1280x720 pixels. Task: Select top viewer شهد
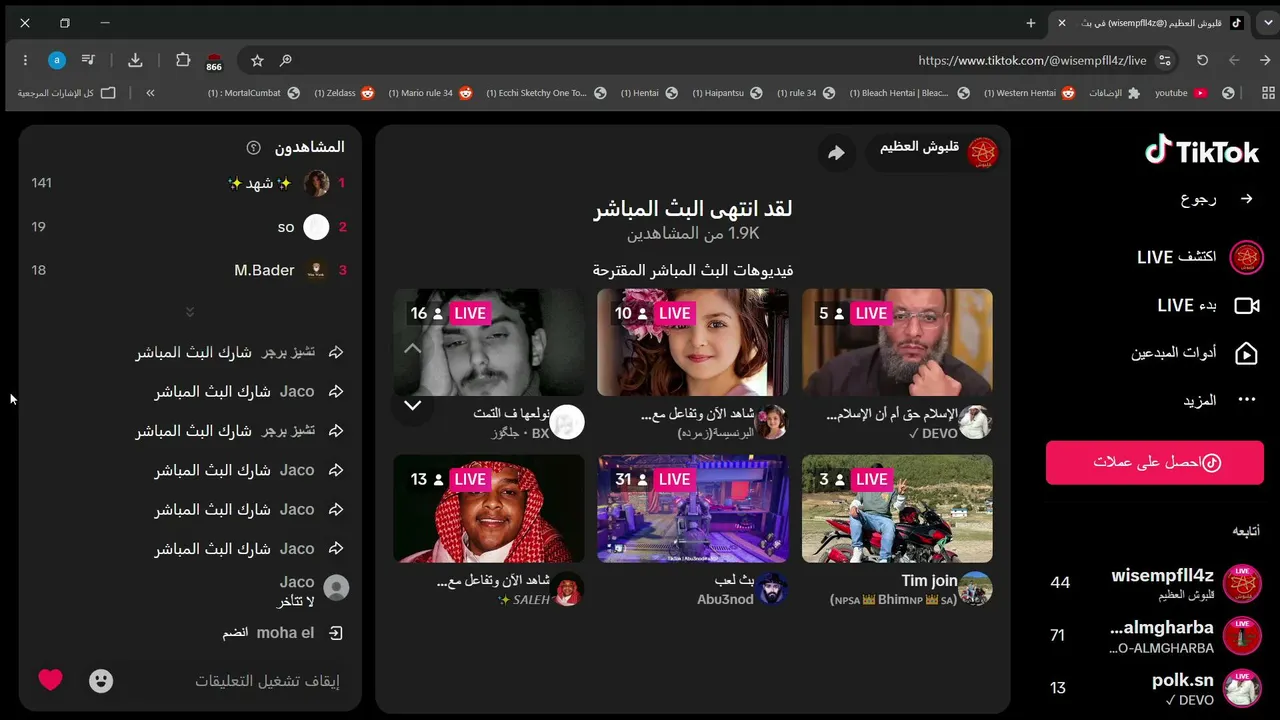(190, 183)
